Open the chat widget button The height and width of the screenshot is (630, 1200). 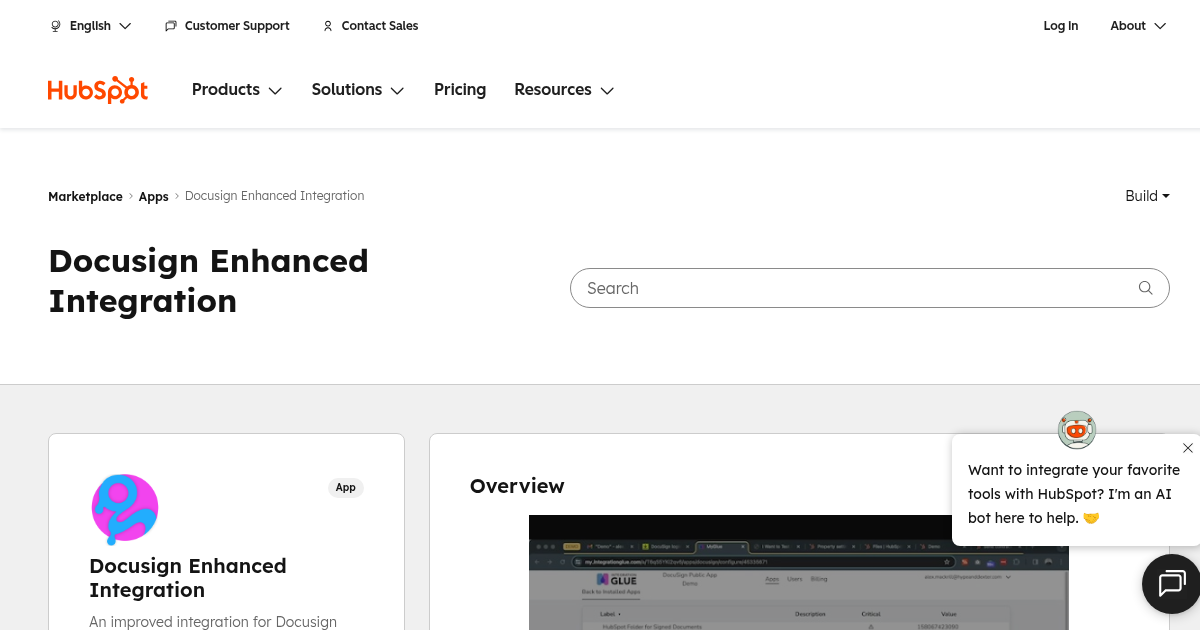click(x=1171, y=584)
